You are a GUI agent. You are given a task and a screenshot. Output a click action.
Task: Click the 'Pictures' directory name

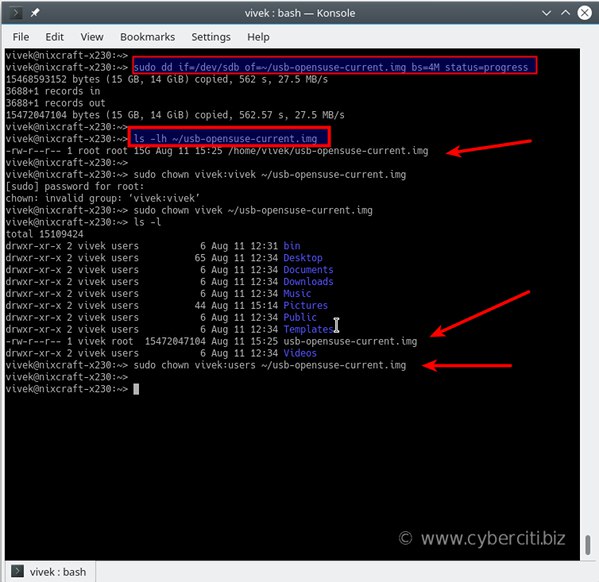(x=306, y=305)
